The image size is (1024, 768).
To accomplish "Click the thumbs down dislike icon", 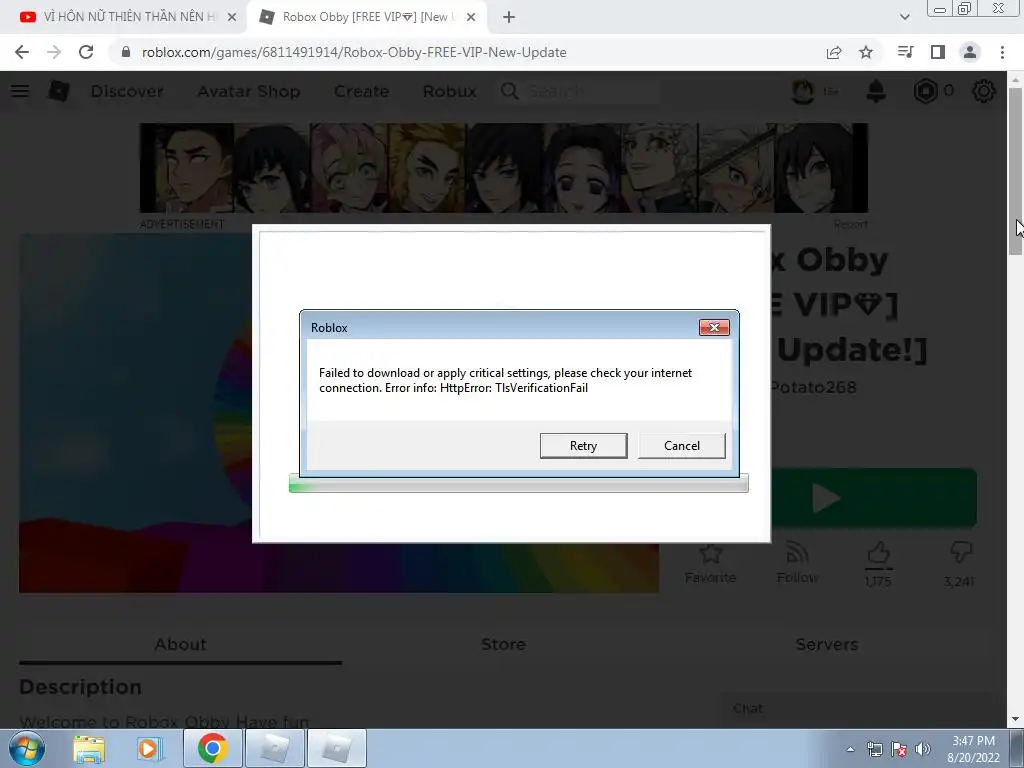I will pyautogui.click(x=960, y=552).
